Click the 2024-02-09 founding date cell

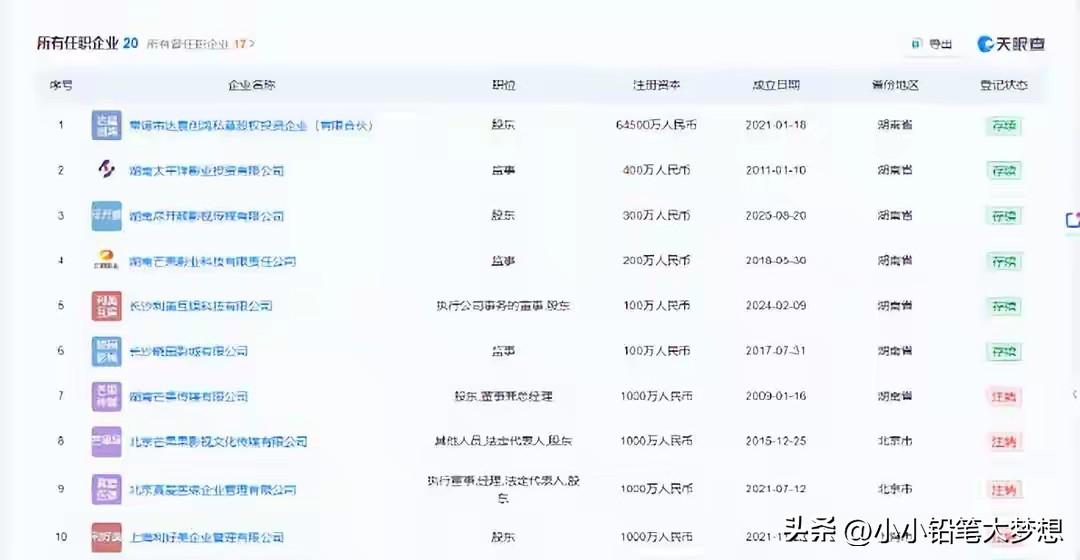click(x=776, y=305)
